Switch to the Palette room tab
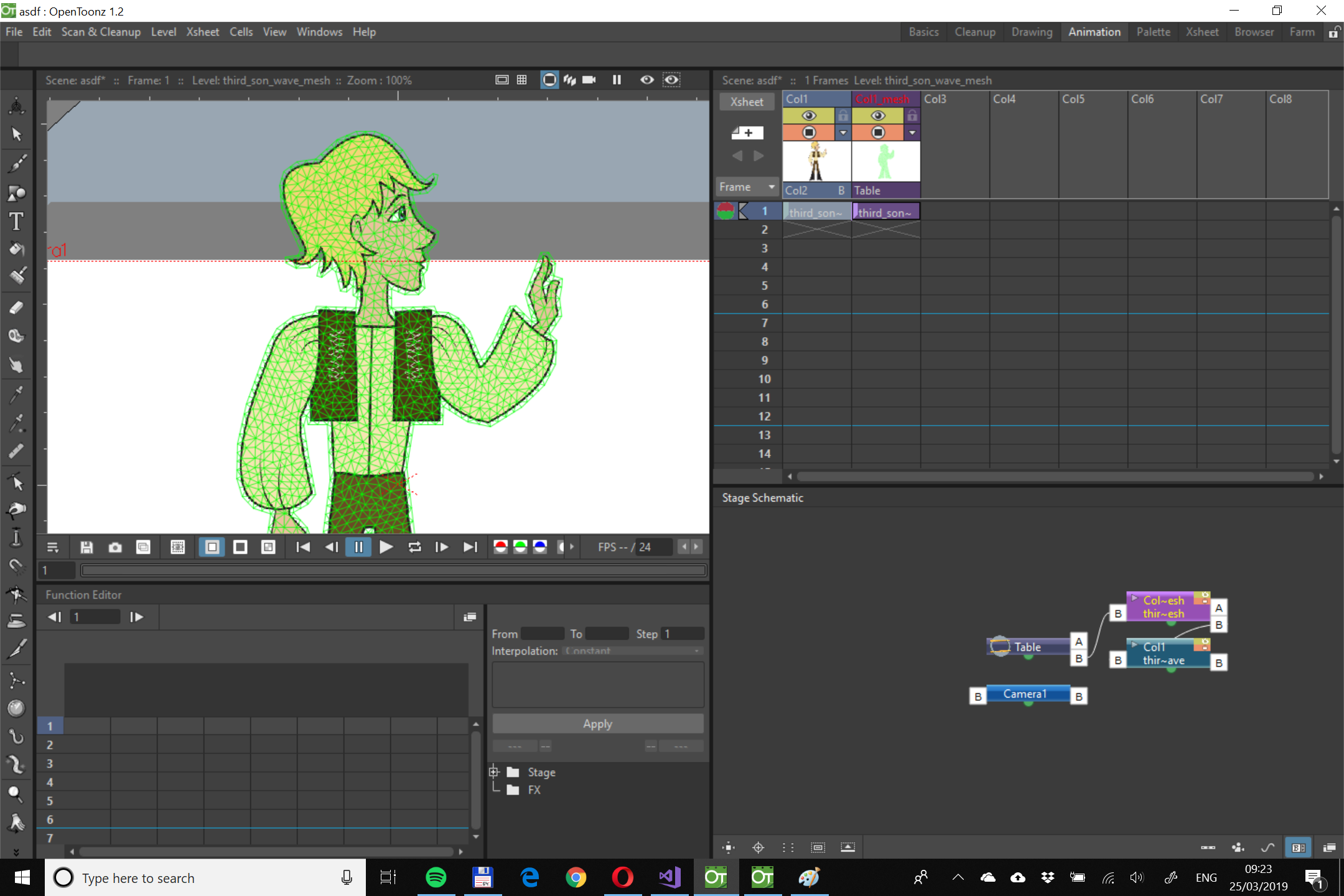 pos(1153,32)
